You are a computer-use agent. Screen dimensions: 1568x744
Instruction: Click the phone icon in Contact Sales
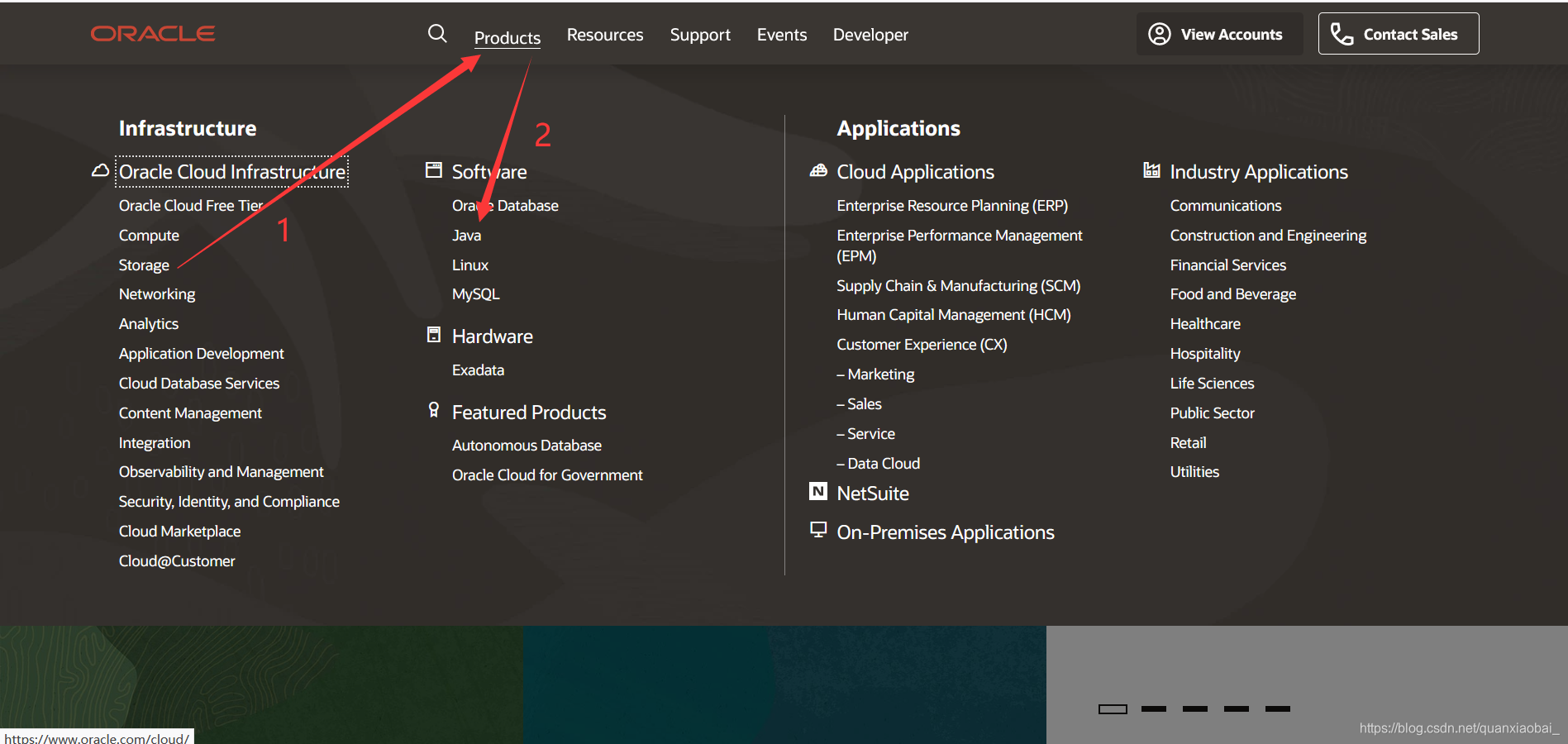[1342, 34]
